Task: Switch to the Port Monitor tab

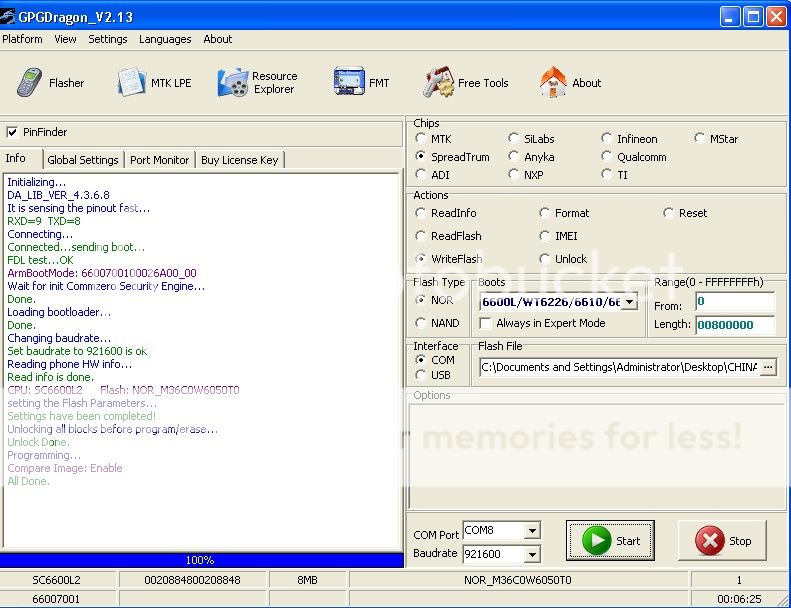Action: click(159, 160)
